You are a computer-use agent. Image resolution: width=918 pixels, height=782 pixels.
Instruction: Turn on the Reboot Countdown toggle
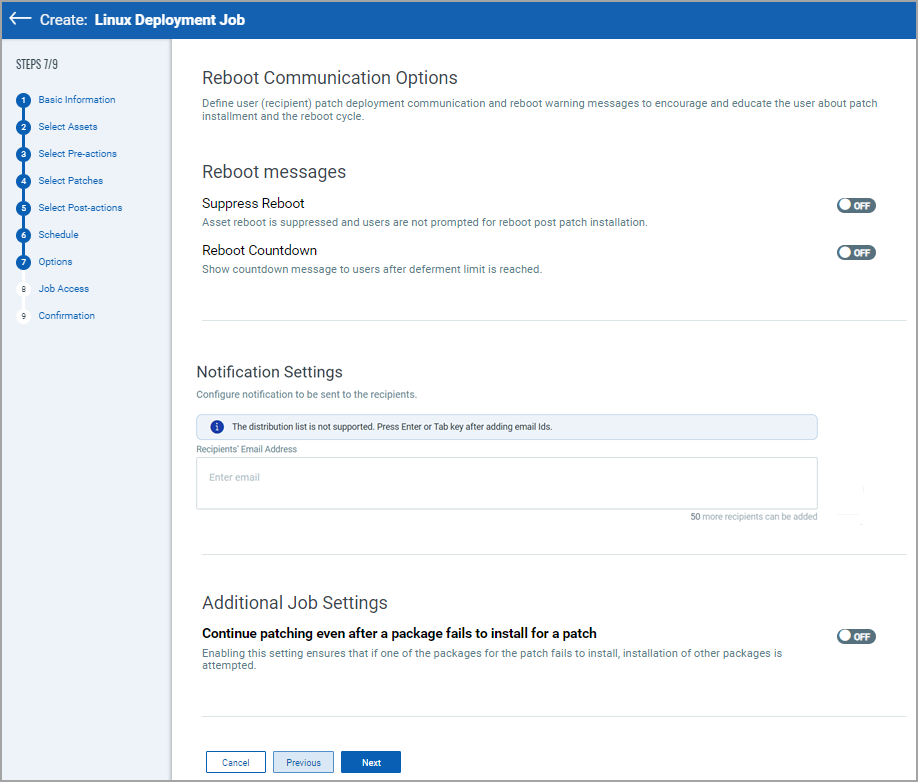[856, 252]
